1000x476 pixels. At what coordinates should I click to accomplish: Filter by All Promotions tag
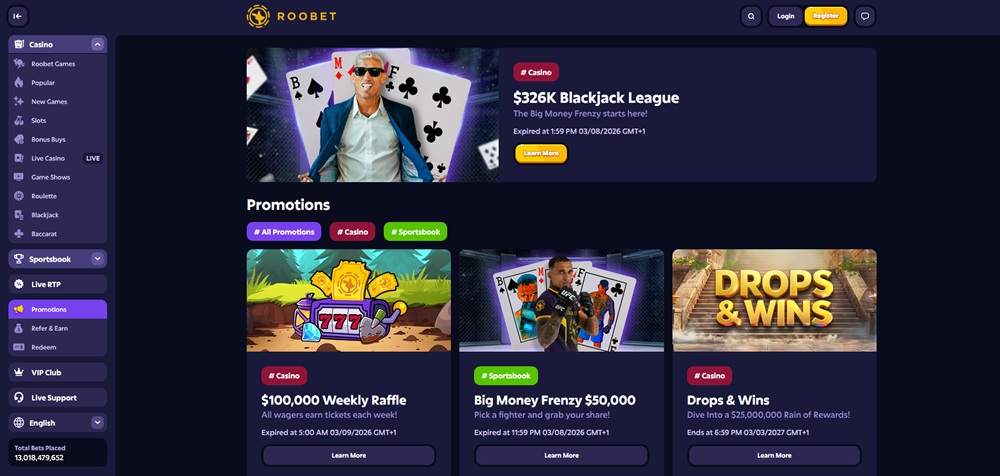point(283,232)
